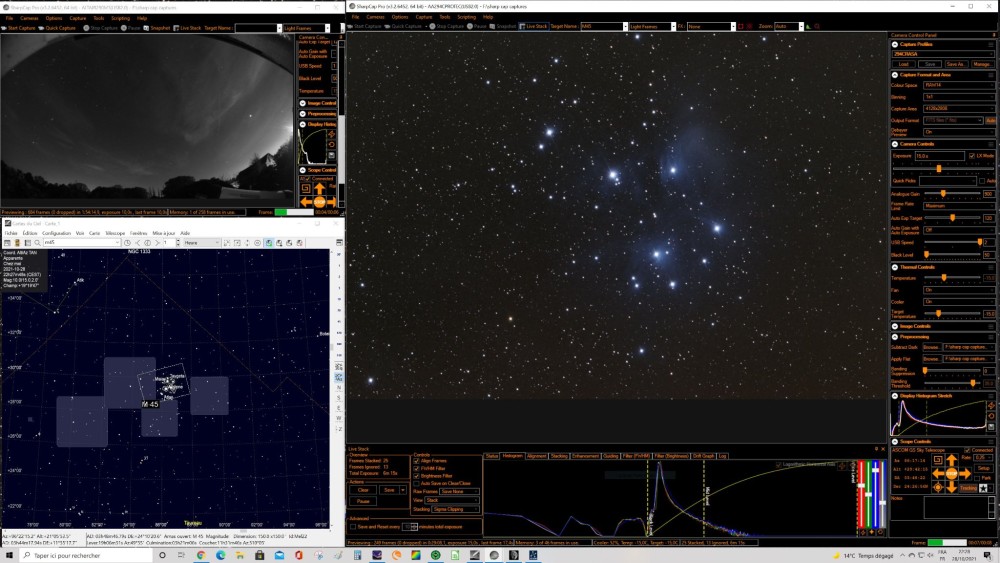1000x563 pixels.
Task: Open the Cameras menu in main SharpCap
Action: [x=375, y=17]
